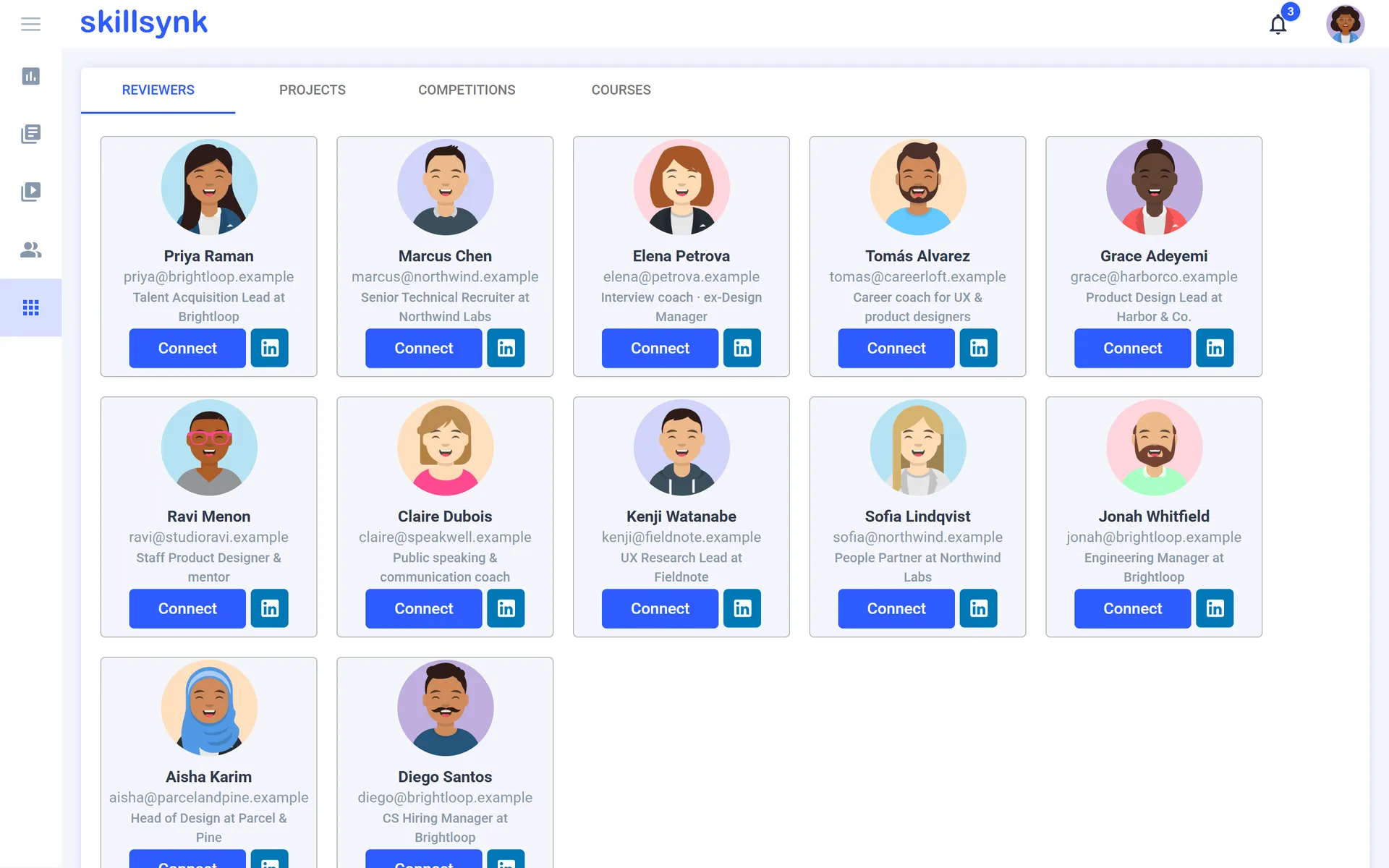Open the video library sidebar icon
This screenshot has width=1389, height=868.
30,192
